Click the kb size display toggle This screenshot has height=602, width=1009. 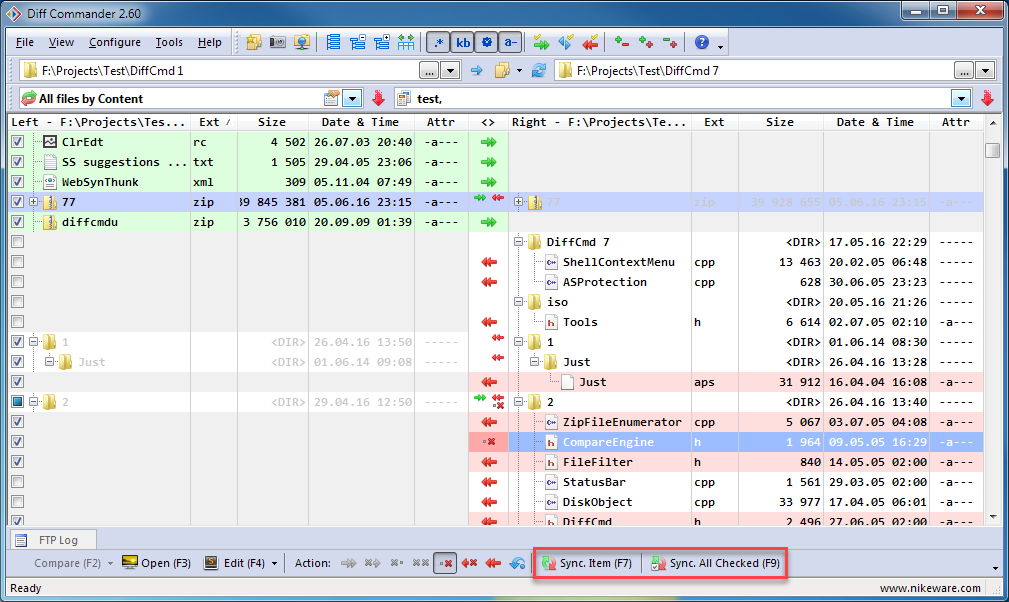[x=463, y=42]
